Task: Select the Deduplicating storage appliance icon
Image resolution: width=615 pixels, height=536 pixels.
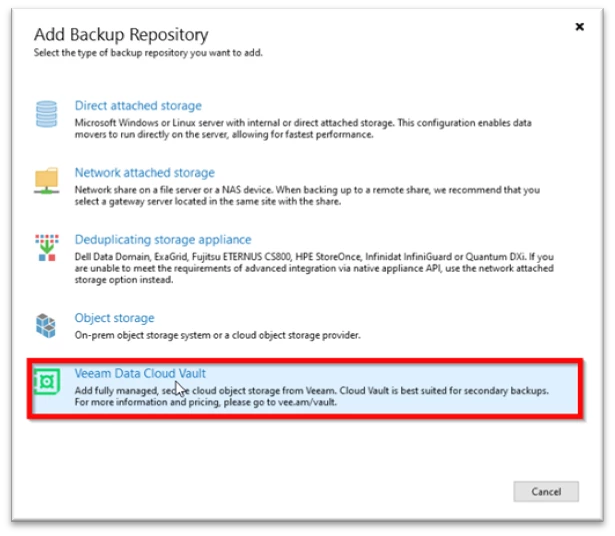Action: [x=47, y=247]
